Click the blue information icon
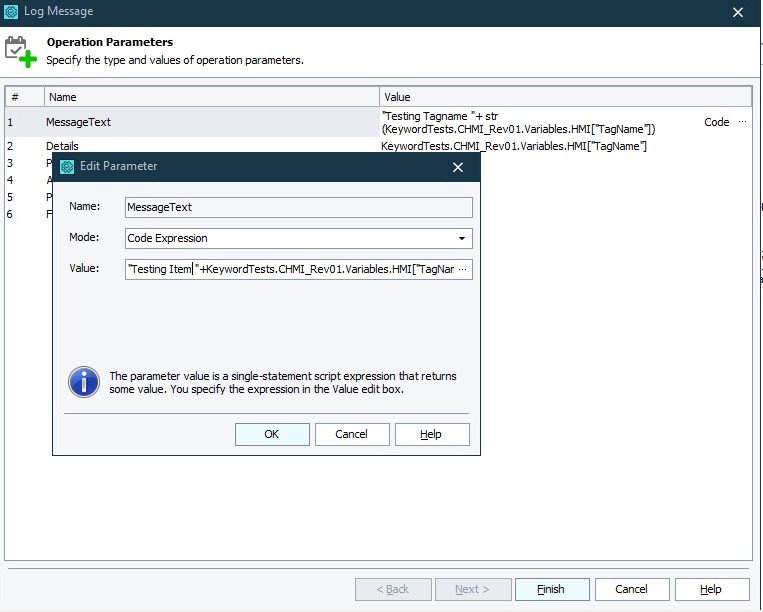The height and width of the screenshot is (612, 763). click(84, 382)
